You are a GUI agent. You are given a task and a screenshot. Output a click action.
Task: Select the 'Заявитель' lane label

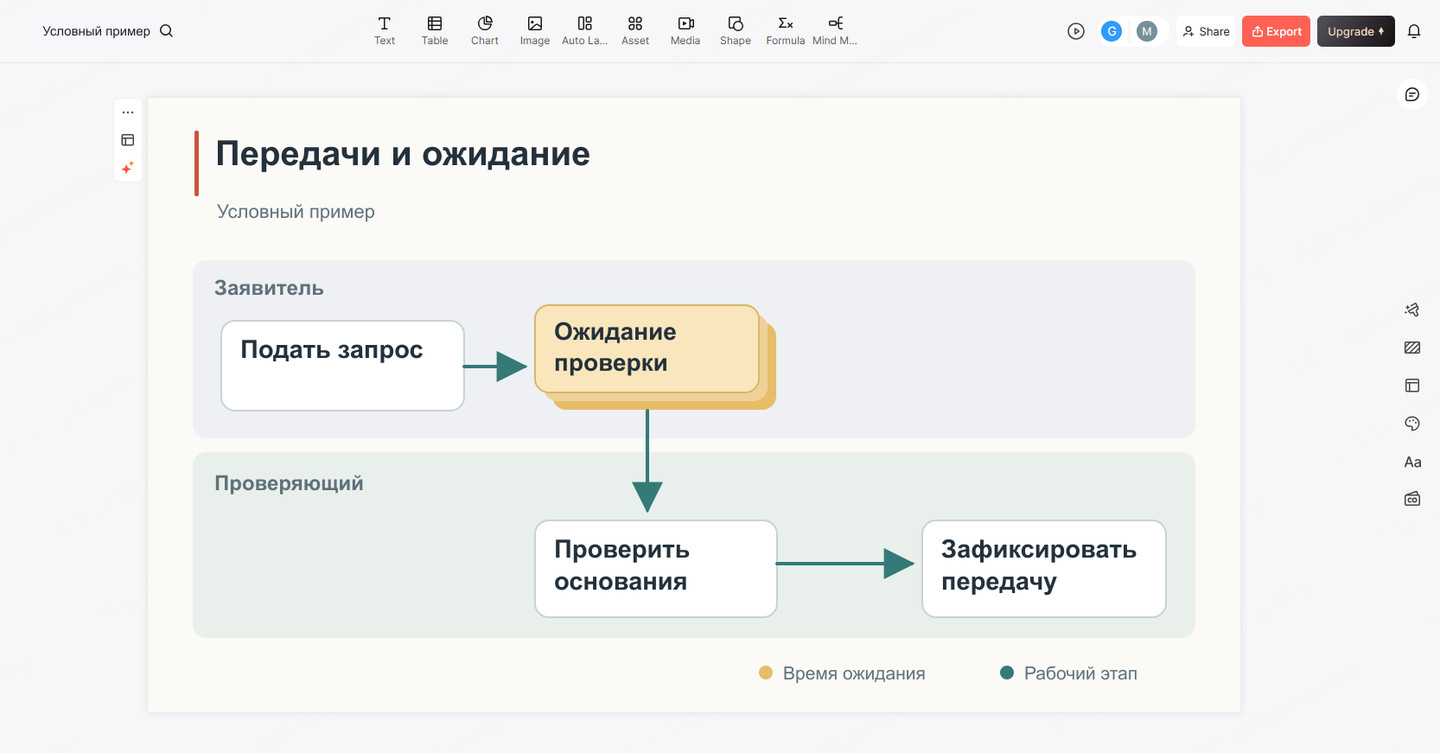pyautogui.click(x=269, y=288)
